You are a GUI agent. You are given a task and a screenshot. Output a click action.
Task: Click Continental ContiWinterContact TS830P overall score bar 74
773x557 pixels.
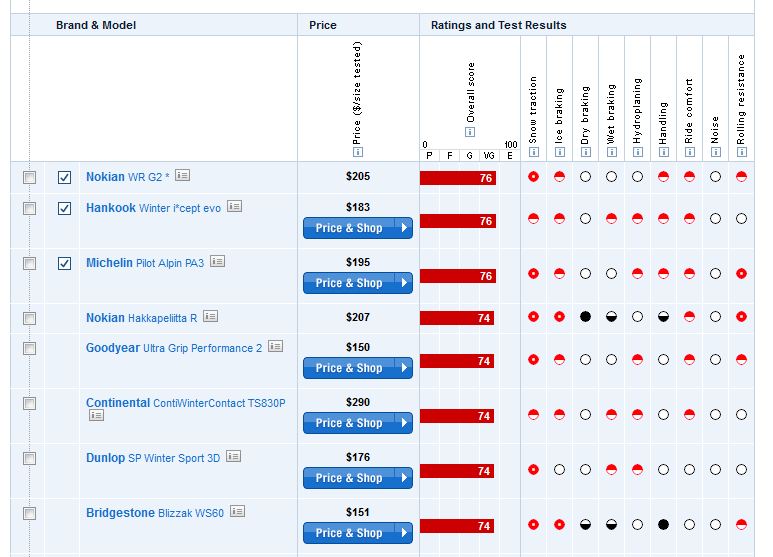click(x=457, y=416)
